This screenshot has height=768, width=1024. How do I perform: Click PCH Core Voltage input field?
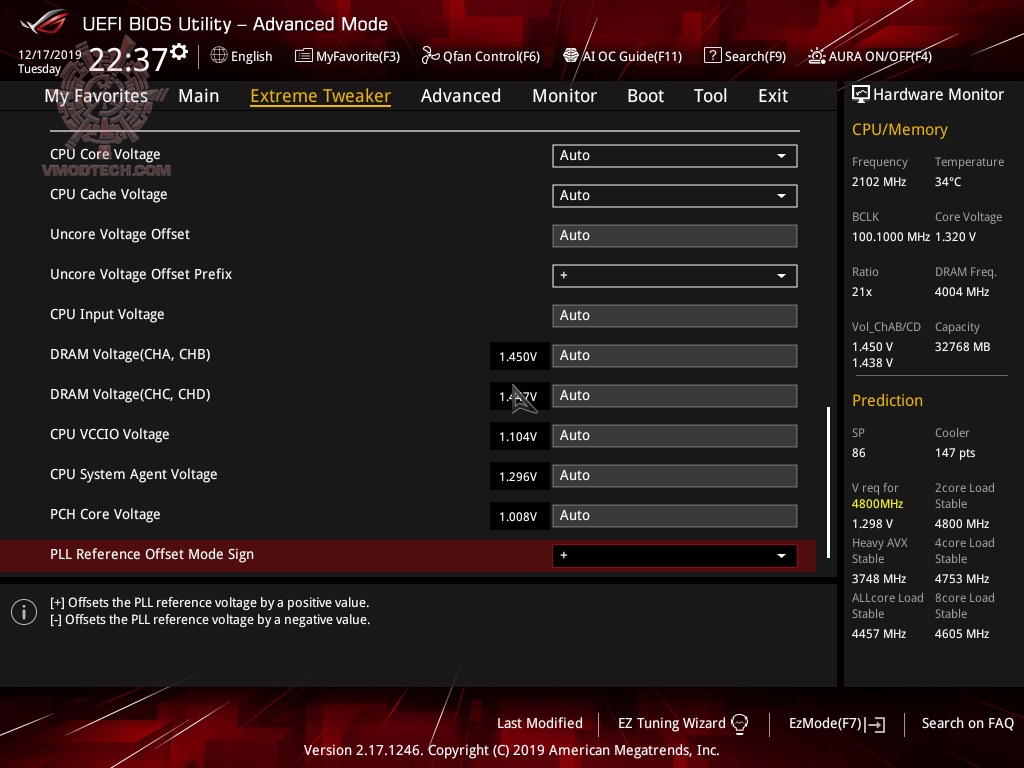click(675, 516)
